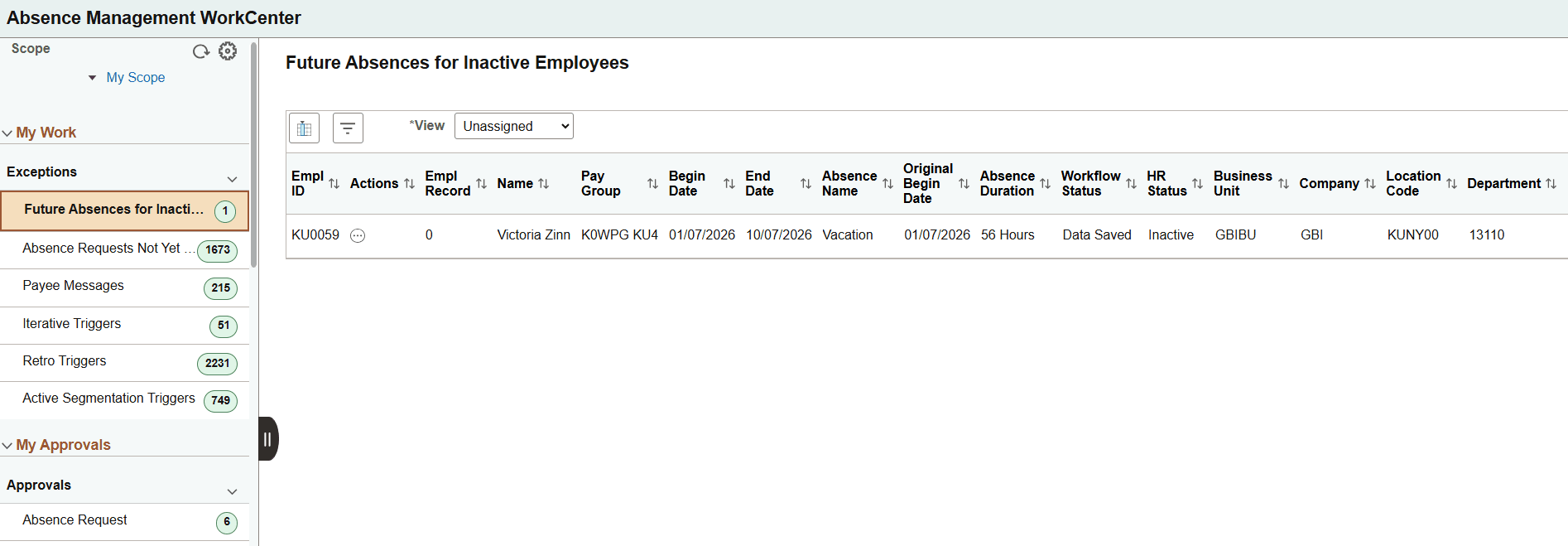The image size is (1568, 546).
Task: Select Future Absences for Inactive item
Action: pos(124,210)
